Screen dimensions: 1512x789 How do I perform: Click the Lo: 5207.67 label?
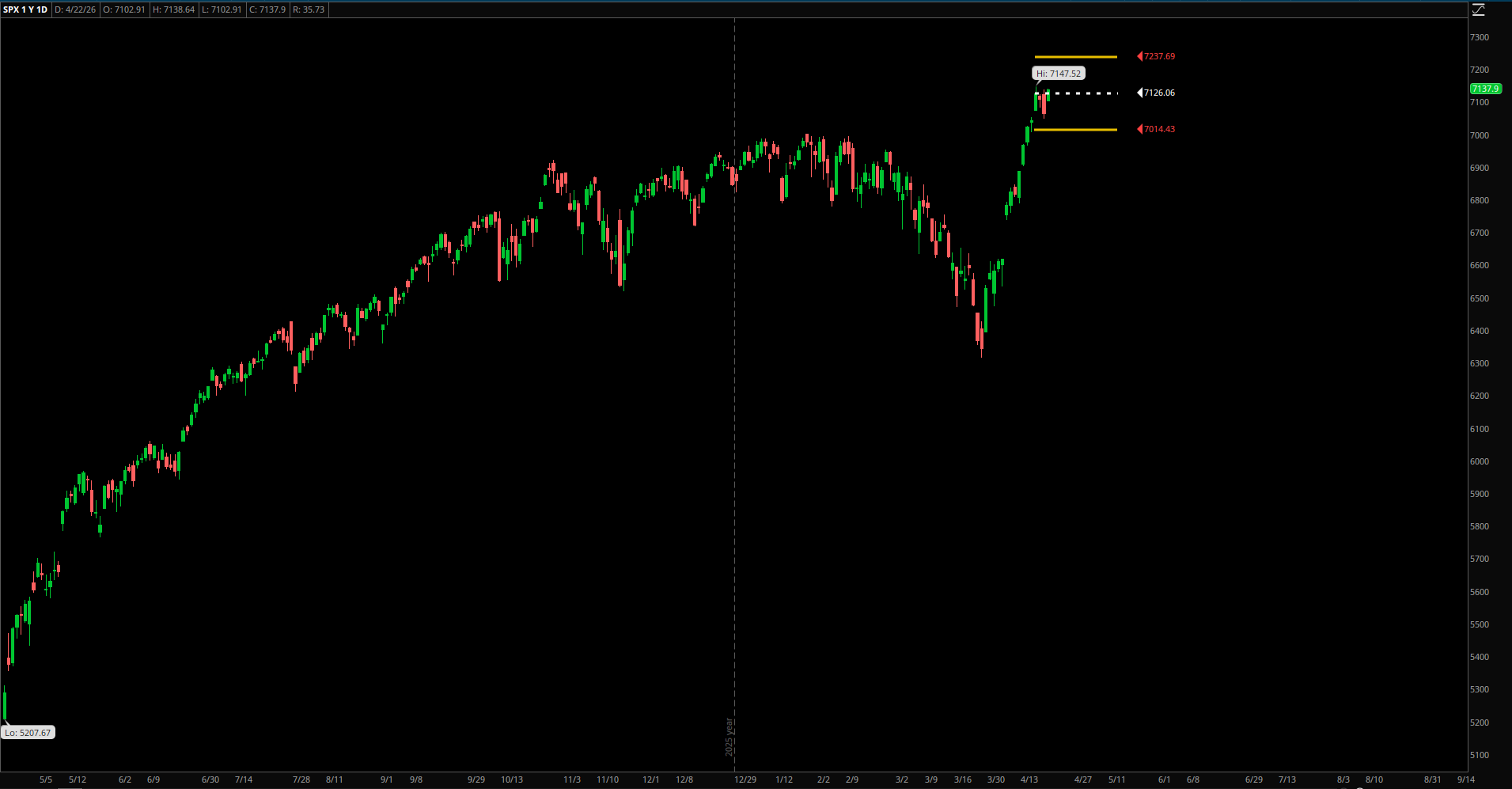(26, 732)
